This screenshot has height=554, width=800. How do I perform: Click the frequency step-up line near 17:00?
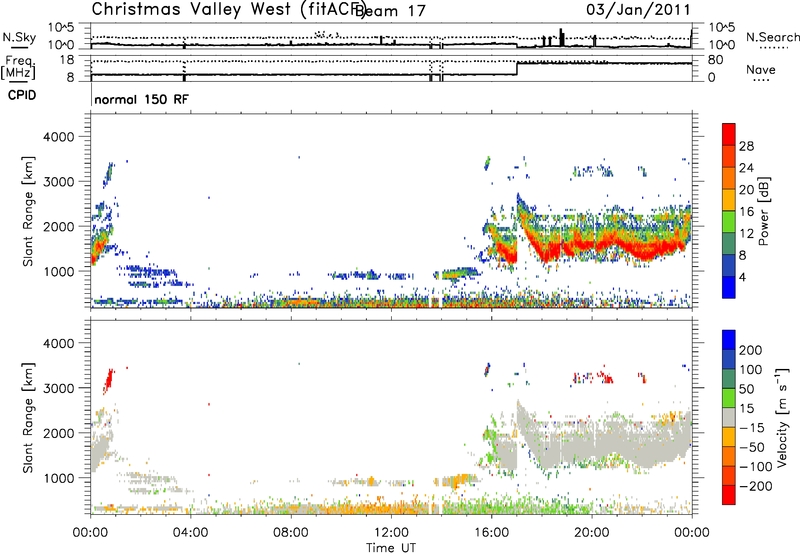(x=517, y=69)
